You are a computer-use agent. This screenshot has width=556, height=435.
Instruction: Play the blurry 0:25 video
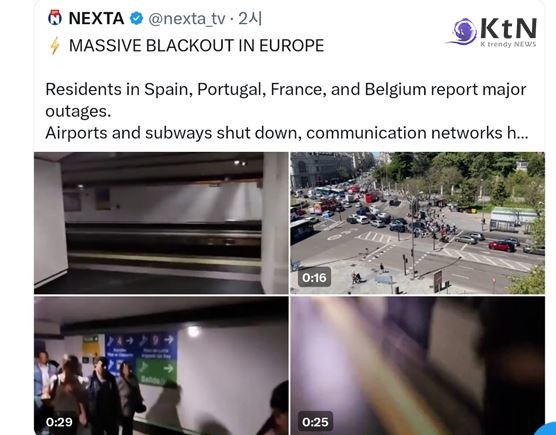coord(417,366)
